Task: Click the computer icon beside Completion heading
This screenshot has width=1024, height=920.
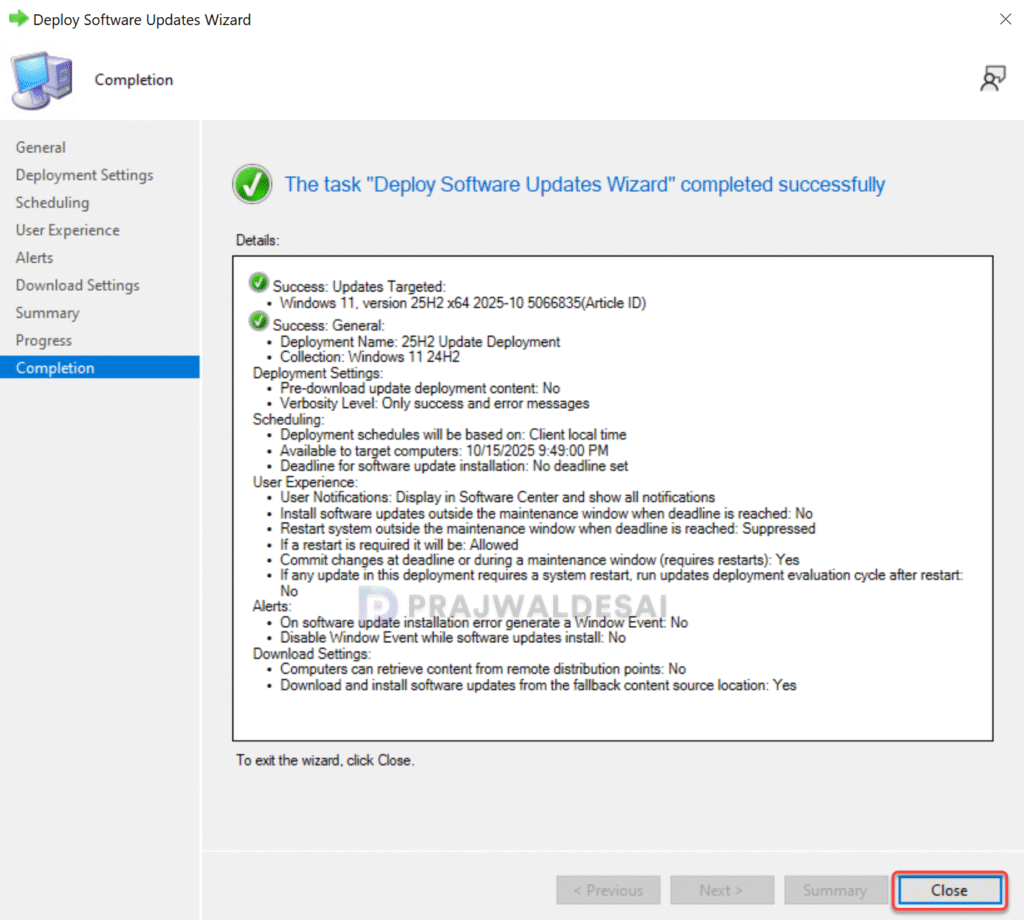Action: tap(42, 80)
